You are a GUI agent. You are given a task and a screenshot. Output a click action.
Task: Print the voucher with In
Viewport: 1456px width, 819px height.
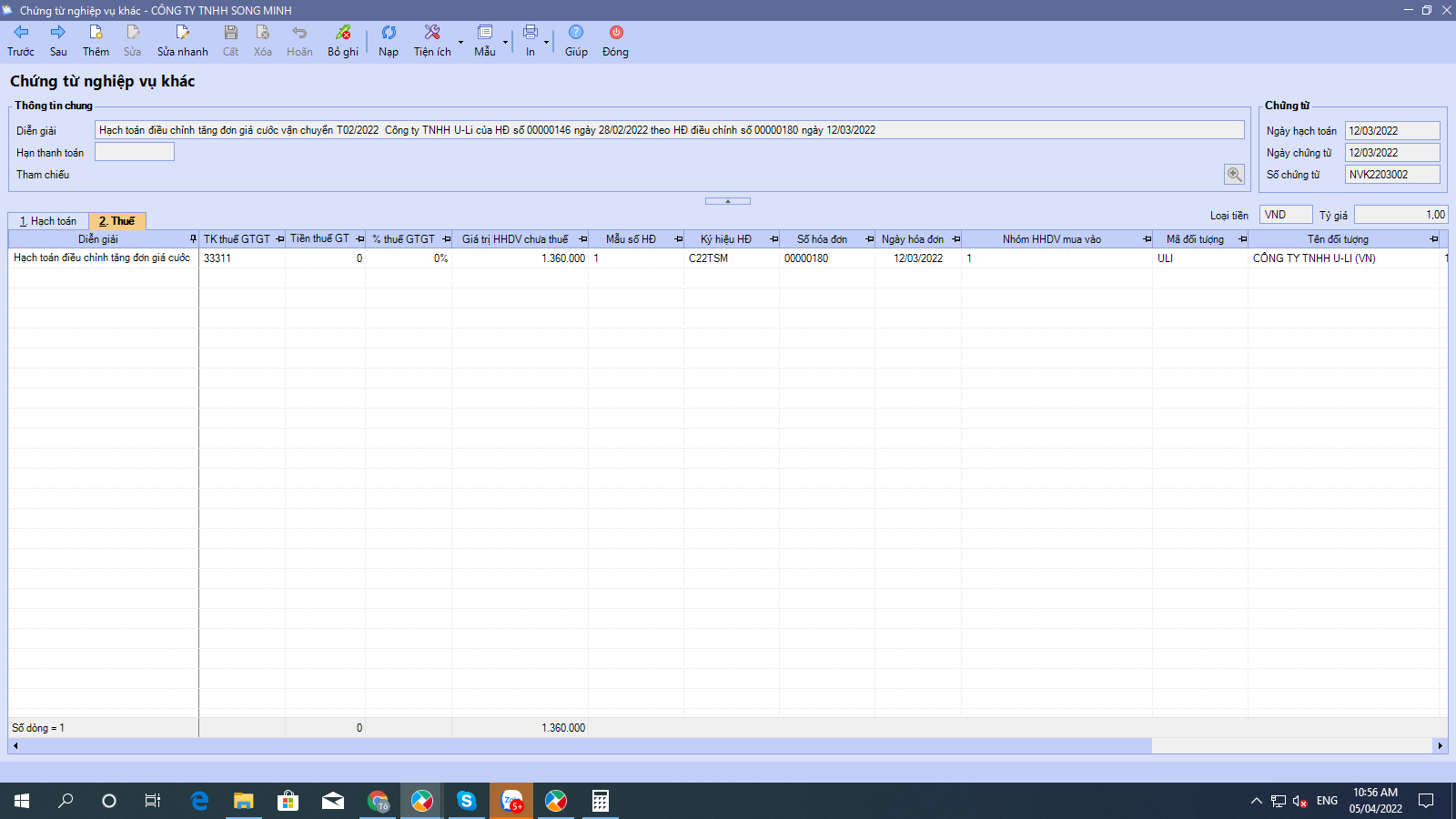[x=531, y=41]
